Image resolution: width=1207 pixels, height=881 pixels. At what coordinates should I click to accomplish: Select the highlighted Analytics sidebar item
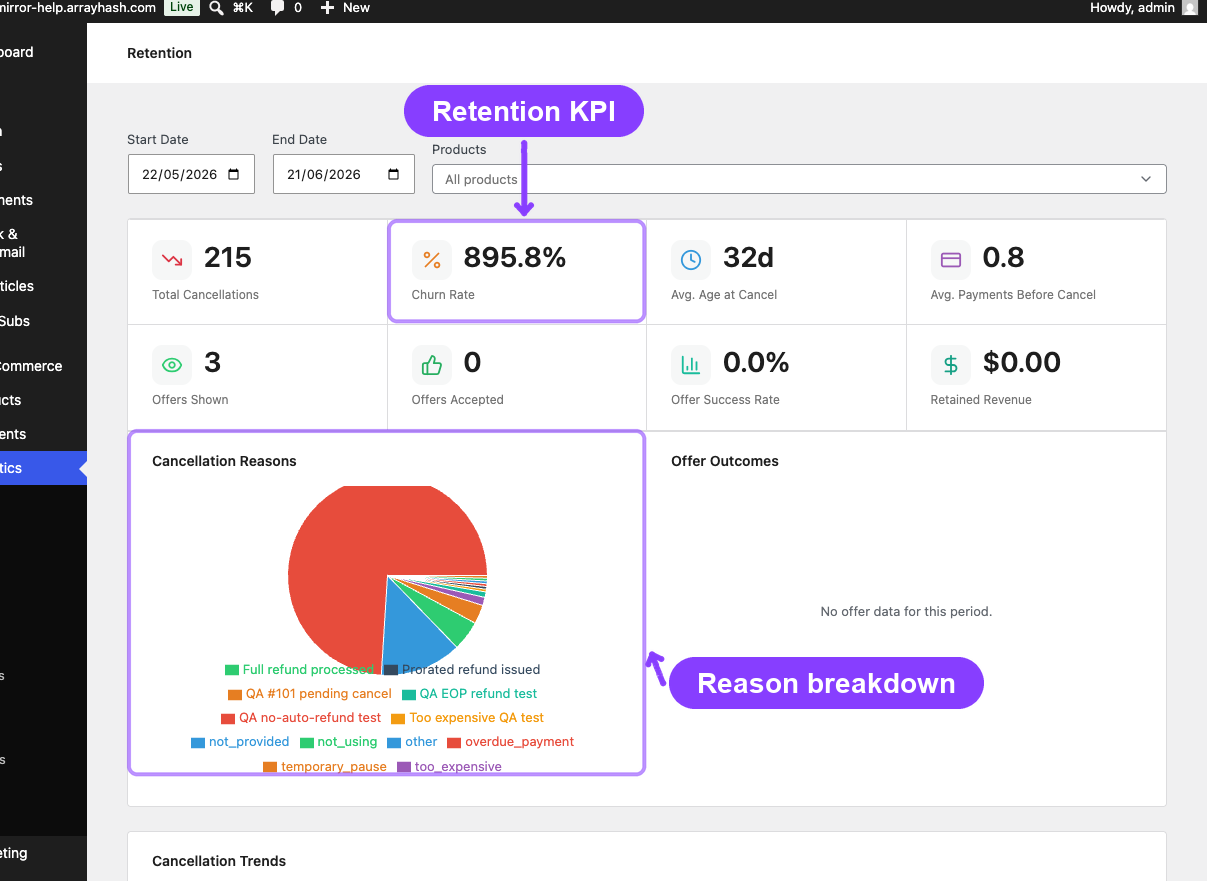coord(43,468)
